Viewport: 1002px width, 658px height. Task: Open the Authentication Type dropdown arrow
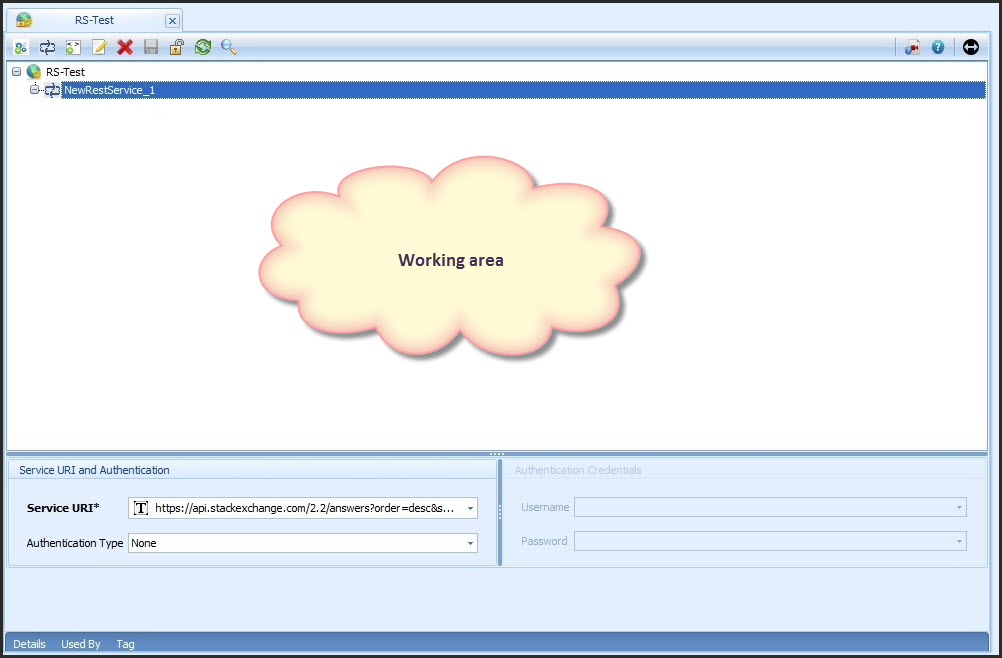470,543
